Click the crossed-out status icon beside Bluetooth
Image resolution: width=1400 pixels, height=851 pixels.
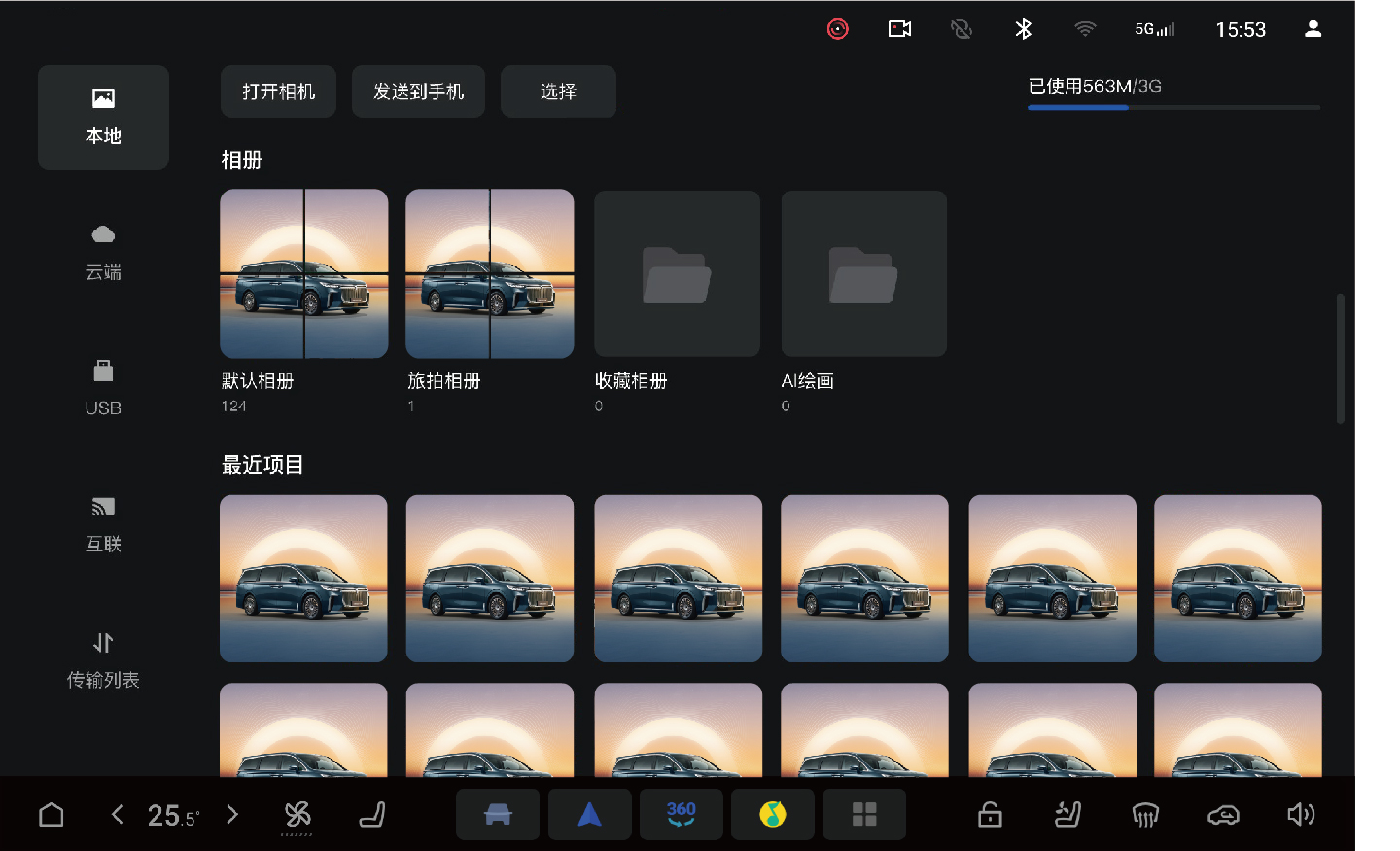coord(962,29)
